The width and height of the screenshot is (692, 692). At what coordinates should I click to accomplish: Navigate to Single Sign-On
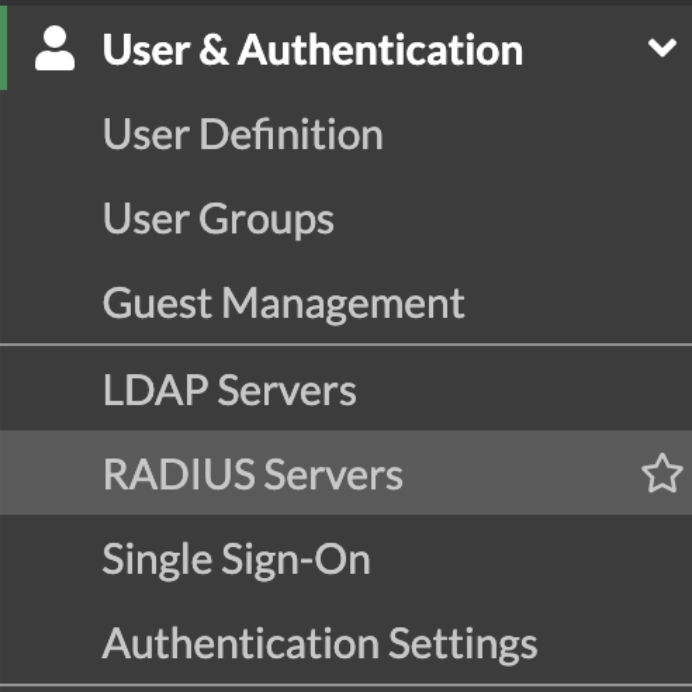click(236, 559)
